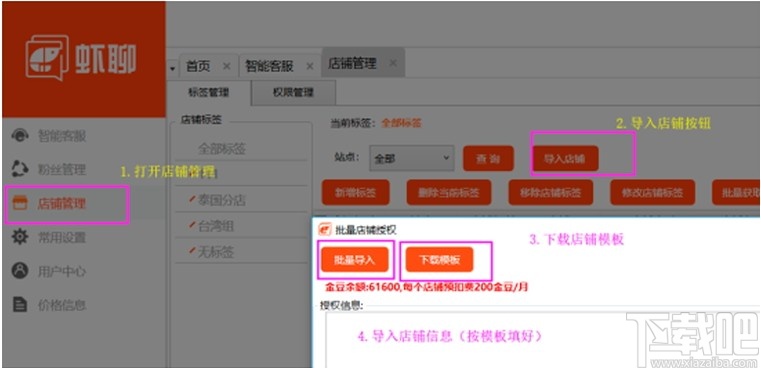This screenshot has height=368, width=761.
Task: Select the 无标签 tag
Action: (x=216, y=251)
